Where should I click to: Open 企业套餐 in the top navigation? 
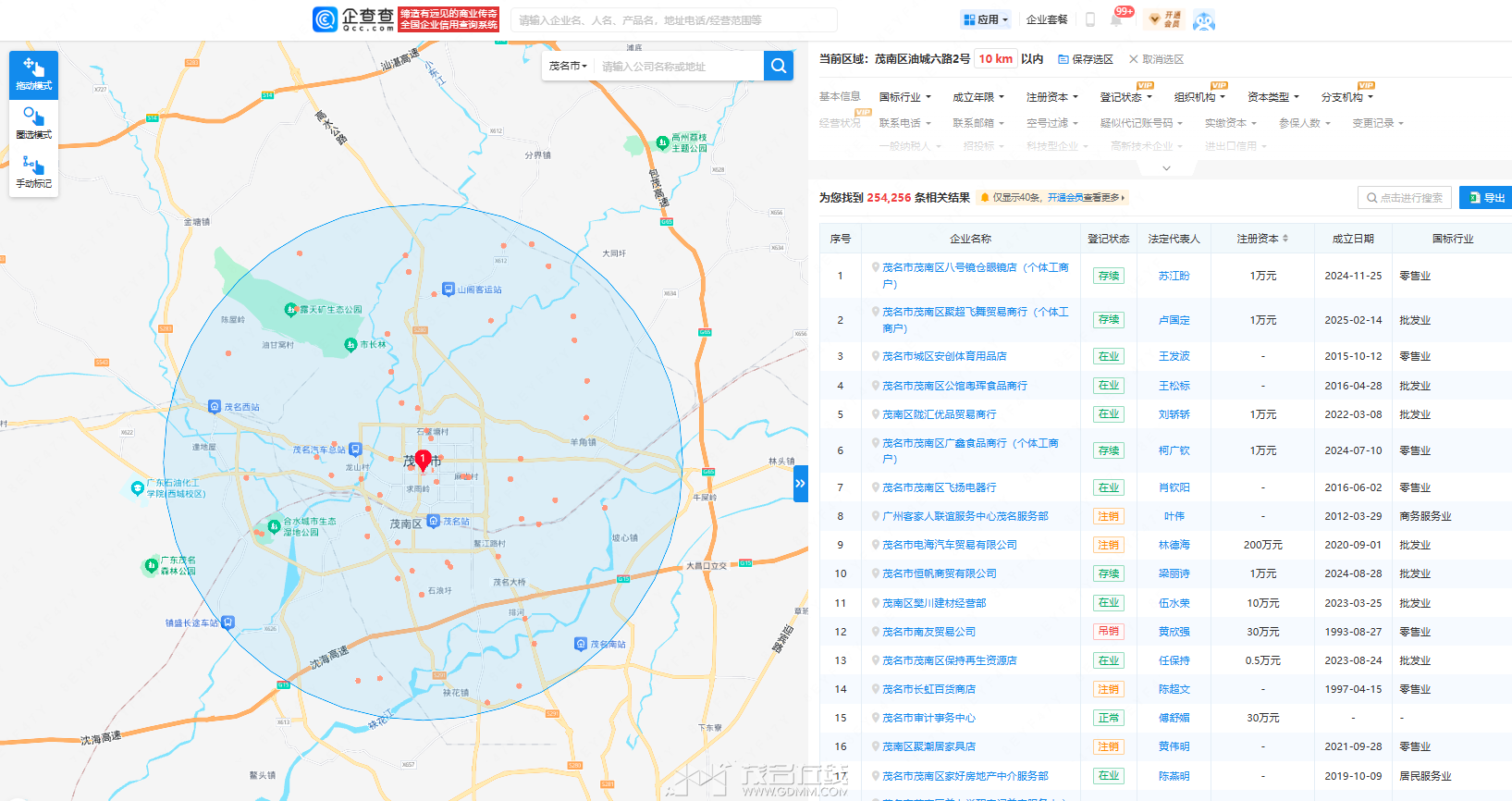coord(1047,19)
